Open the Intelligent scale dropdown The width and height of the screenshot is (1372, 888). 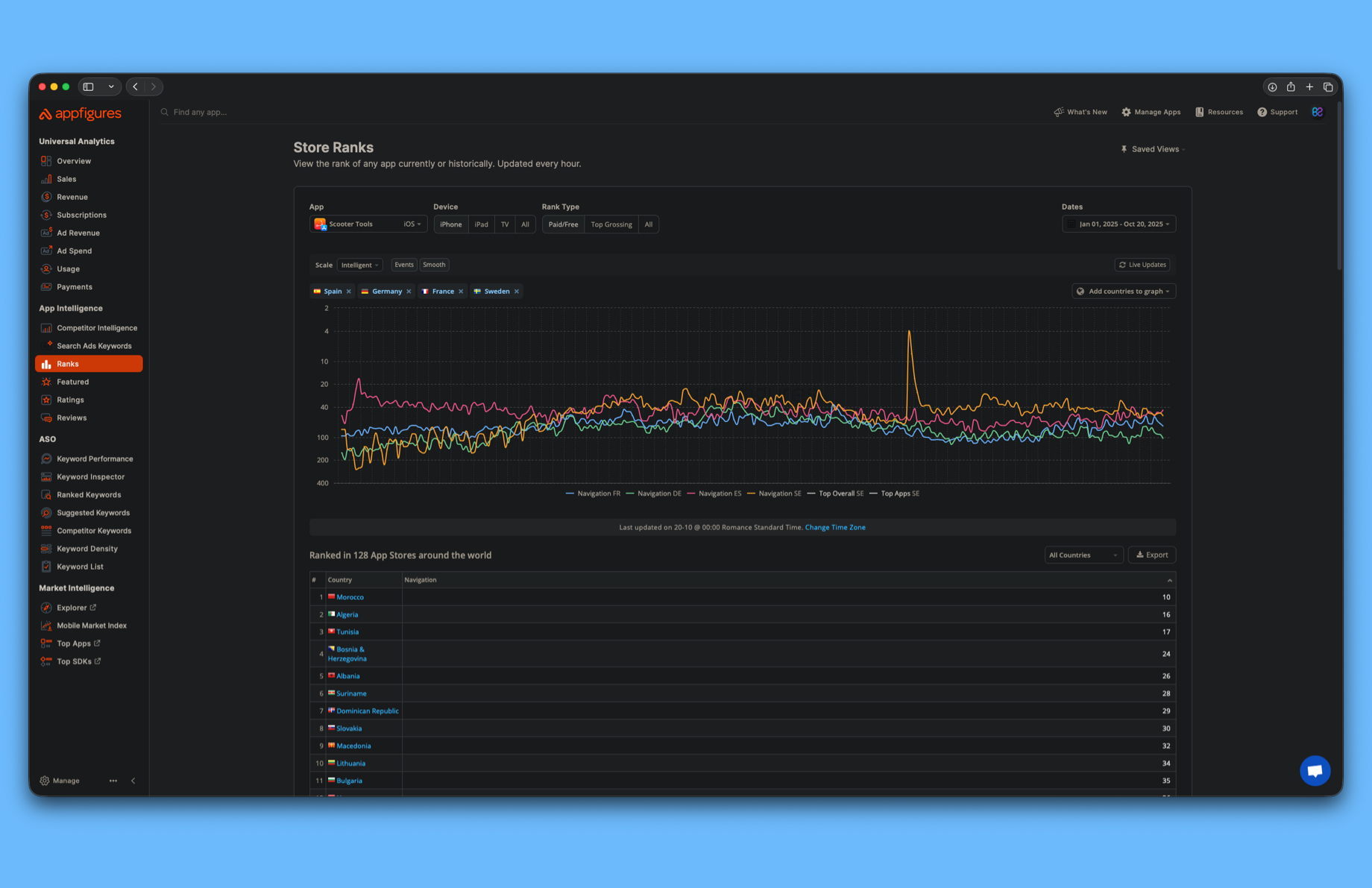tap(359, 265)
